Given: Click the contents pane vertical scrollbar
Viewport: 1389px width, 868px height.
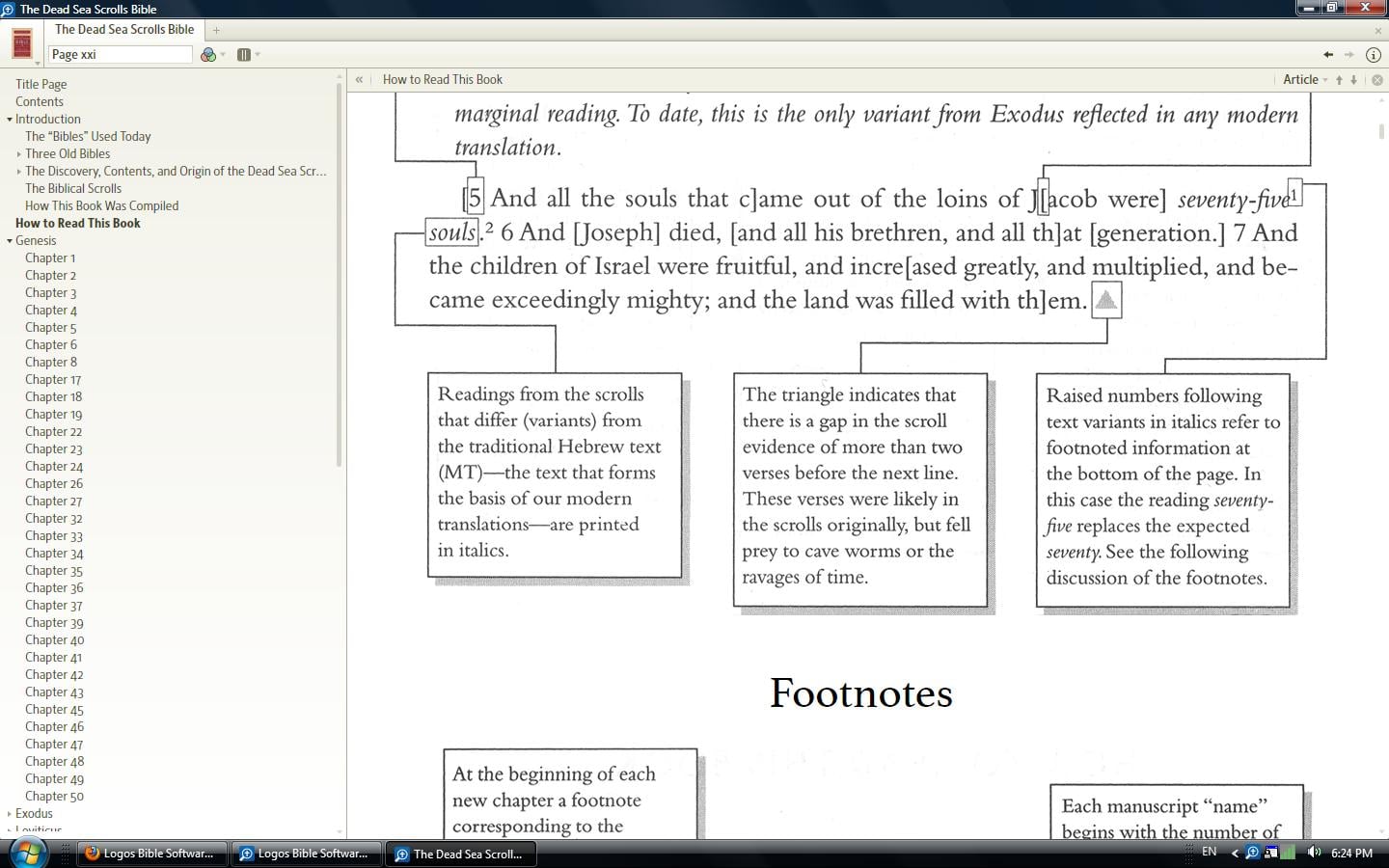Looking at the screenshot, I should 339,275.
